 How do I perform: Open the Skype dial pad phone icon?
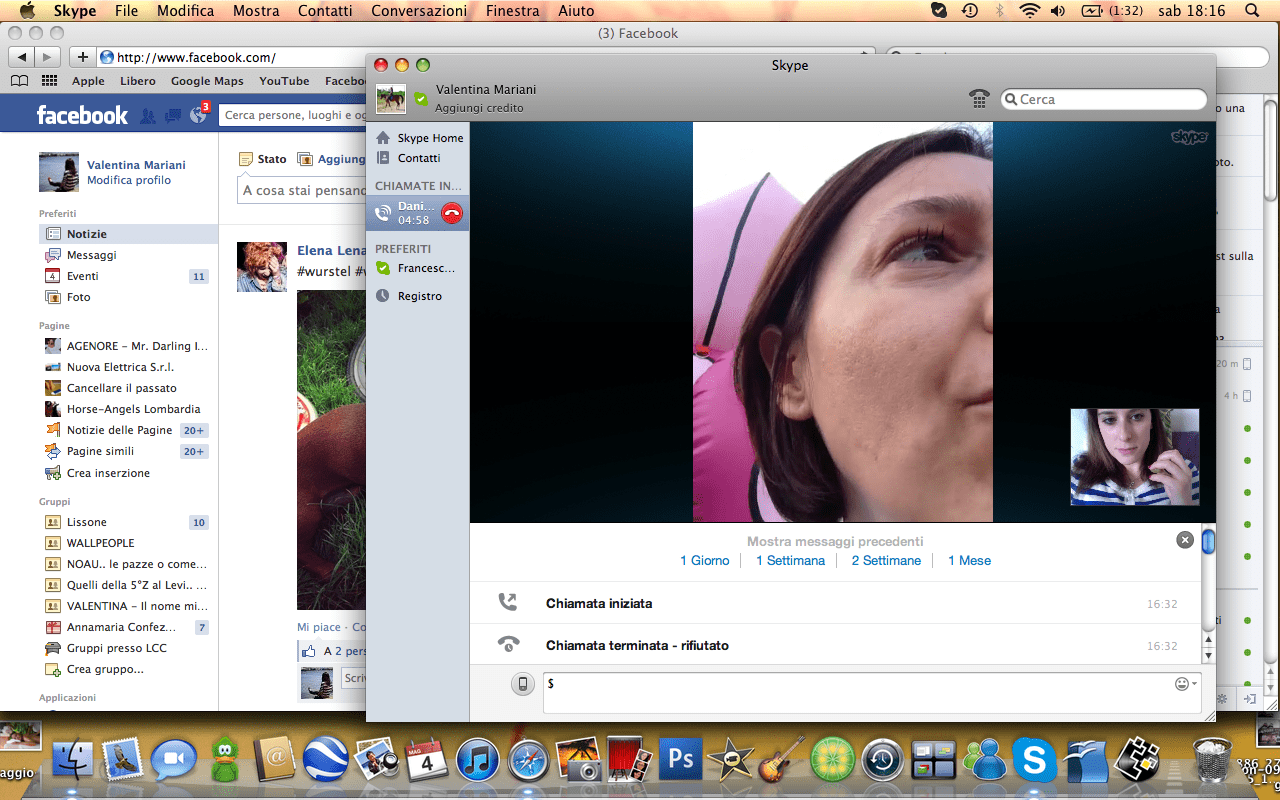tap(980, 99)
